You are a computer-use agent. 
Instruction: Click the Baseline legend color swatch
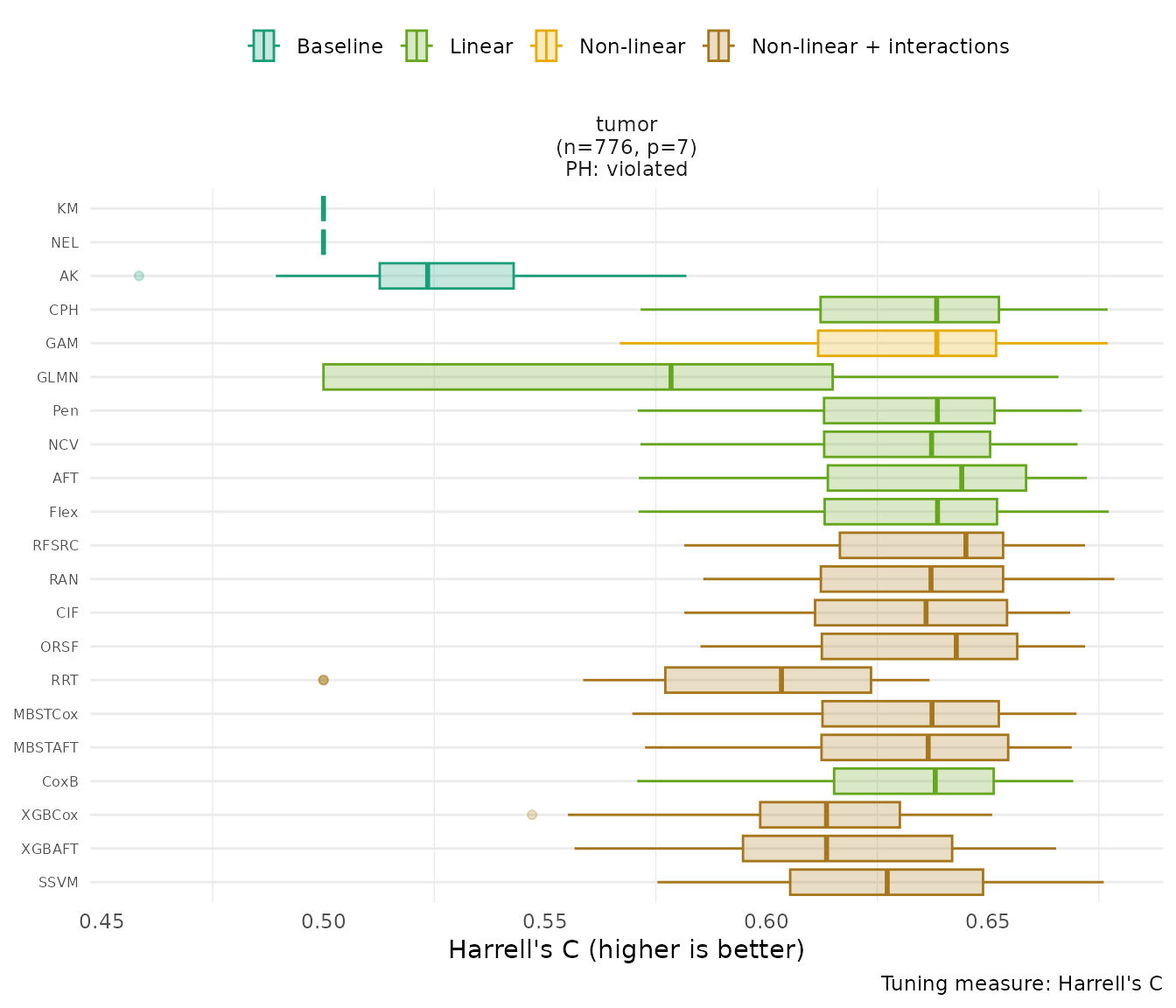pyautogui.click(x=263, y=46)
